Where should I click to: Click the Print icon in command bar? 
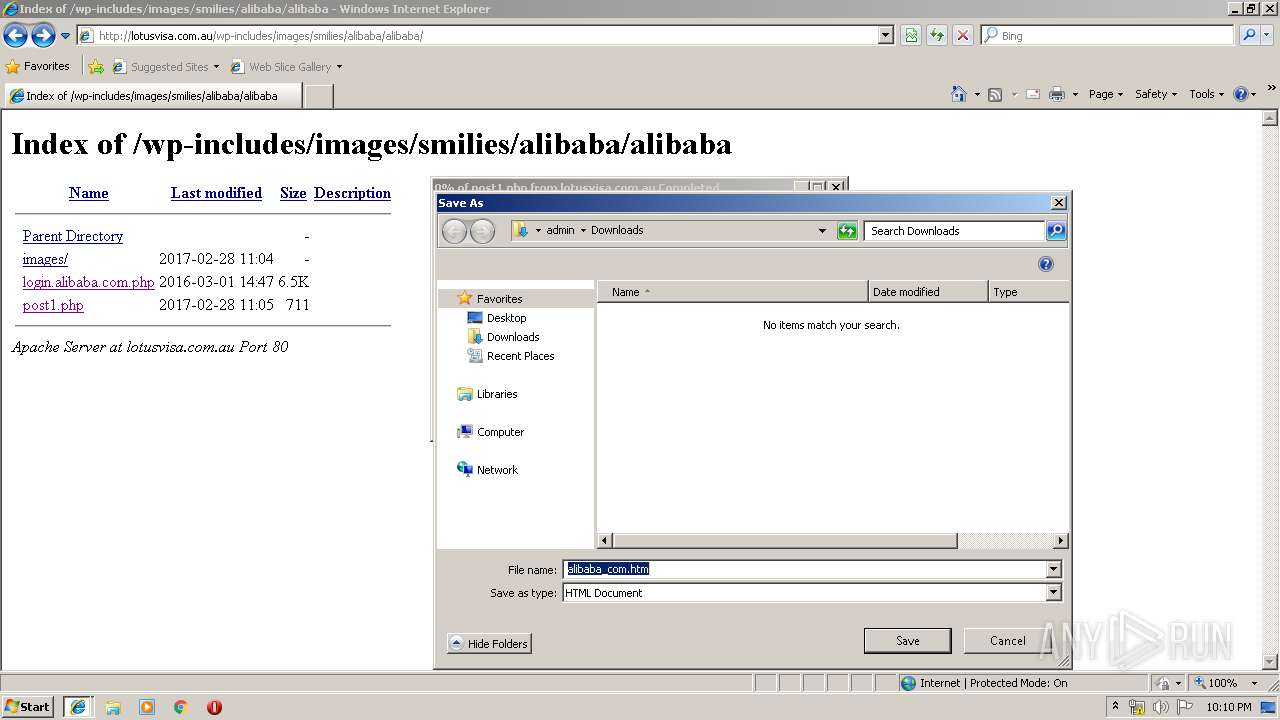1057,94
